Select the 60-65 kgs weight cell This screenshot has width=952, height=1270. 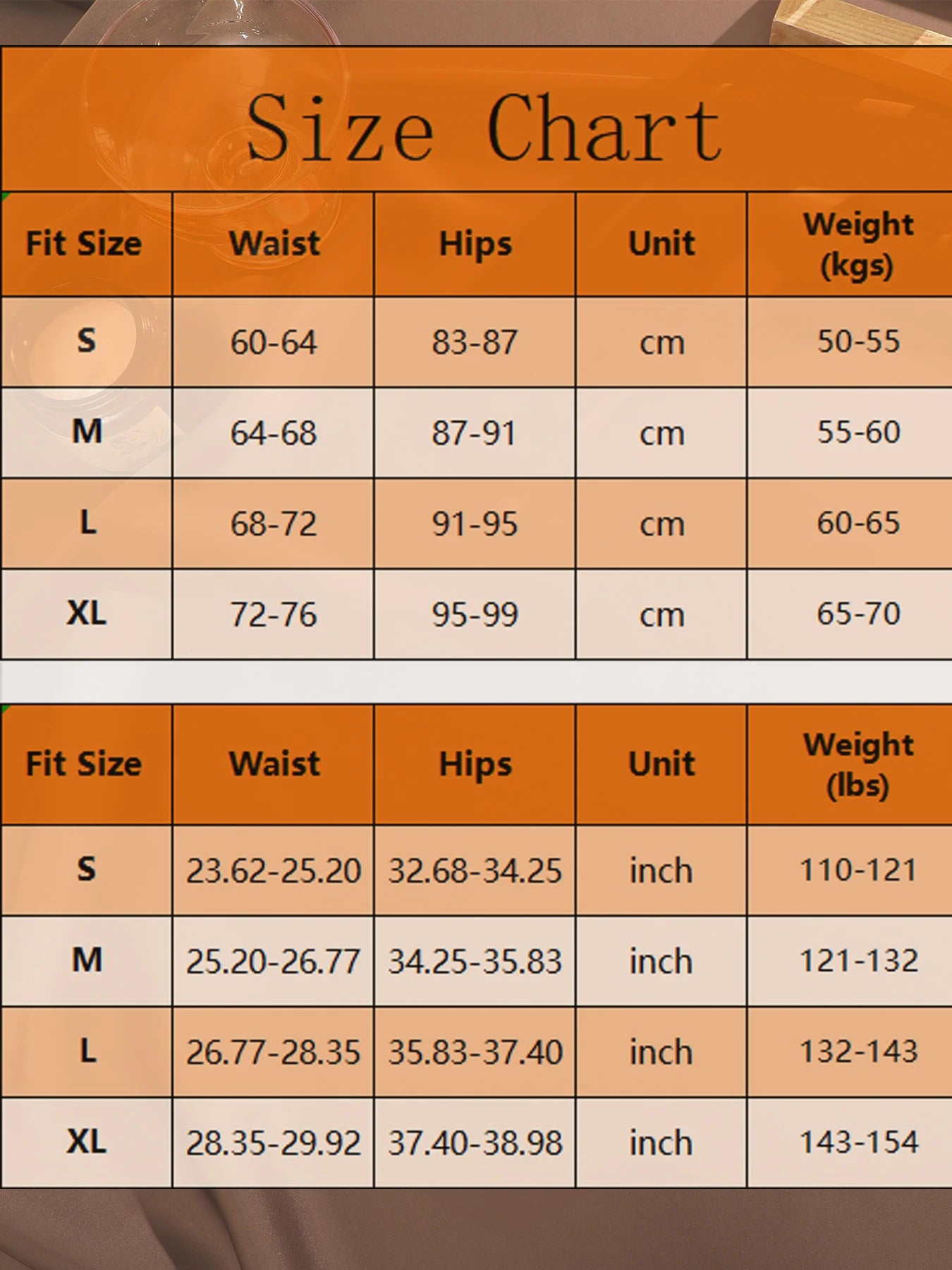pos(858,524)
